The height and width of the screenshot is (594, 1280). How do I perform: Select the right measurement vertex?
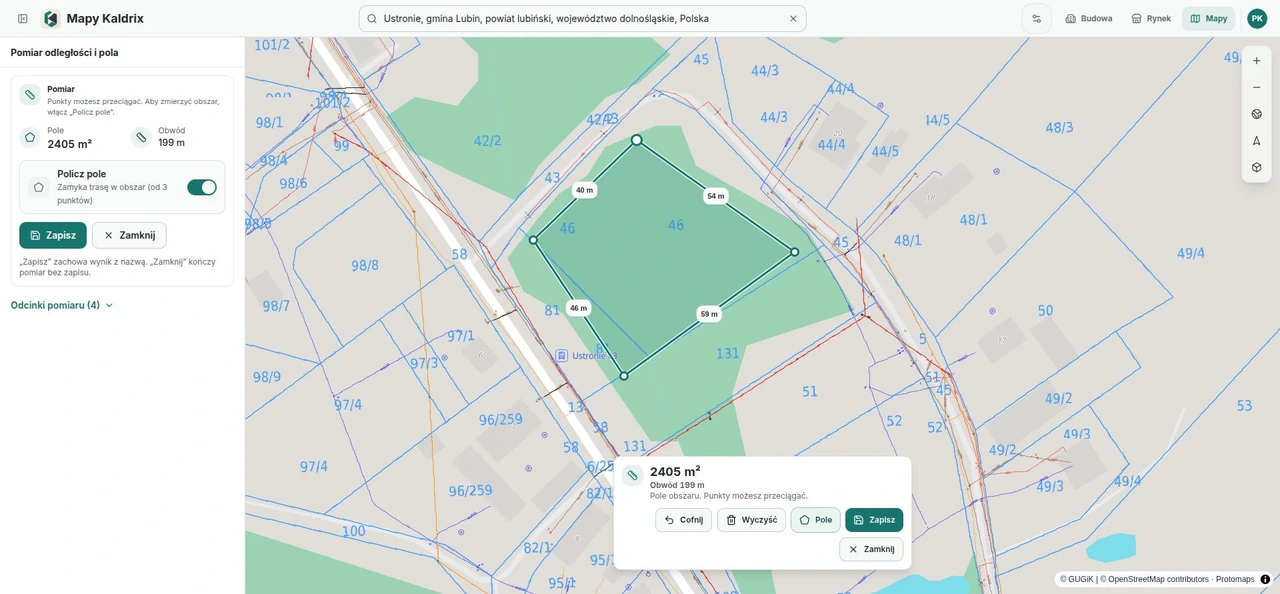(795, 252)
